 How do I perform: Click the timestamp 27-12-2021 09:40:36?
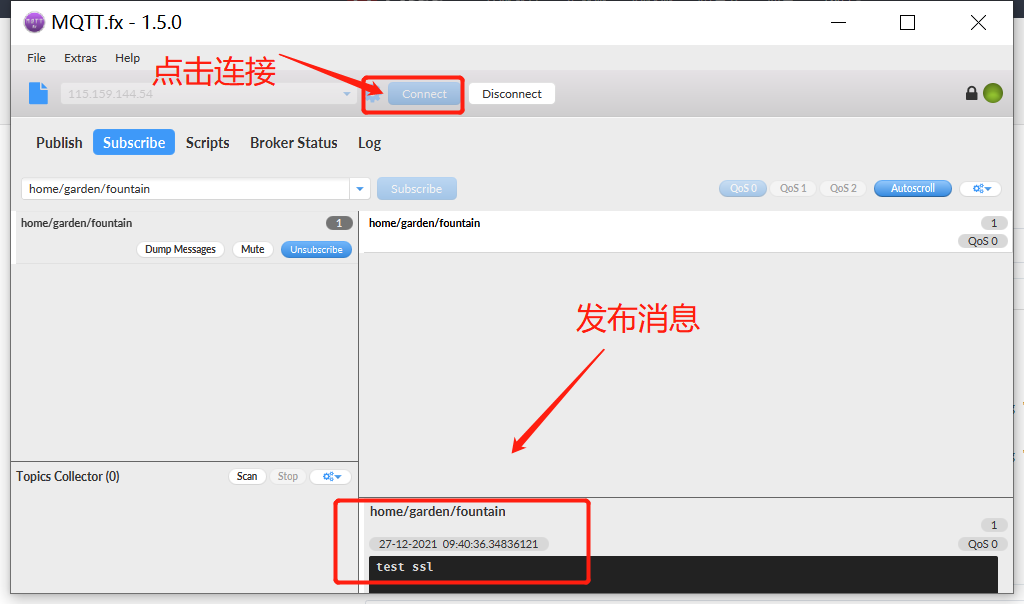(x=458, y=544)
